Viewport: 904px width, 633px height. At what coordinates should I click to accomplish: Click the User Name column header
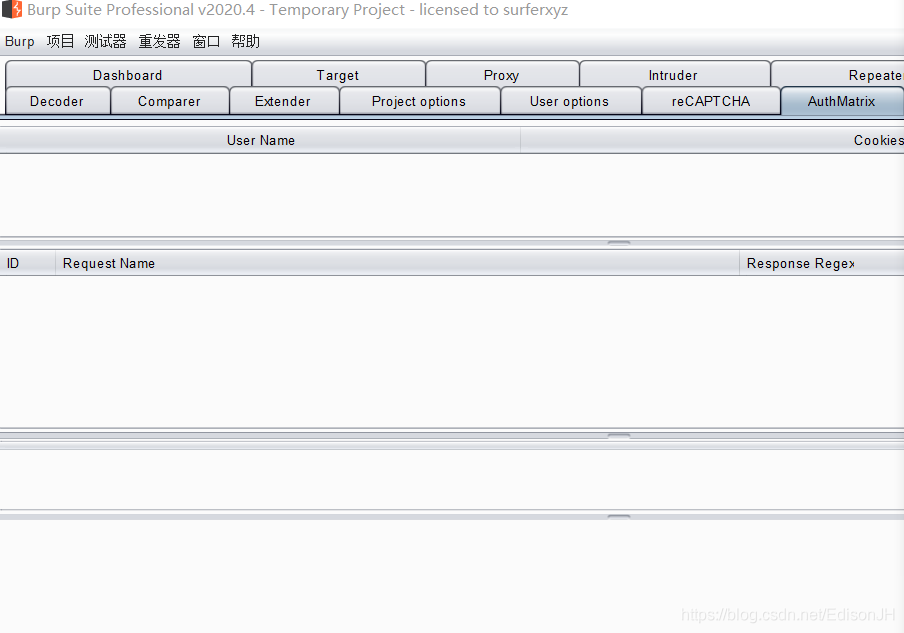pyautogui.click(x=260, y=140)
